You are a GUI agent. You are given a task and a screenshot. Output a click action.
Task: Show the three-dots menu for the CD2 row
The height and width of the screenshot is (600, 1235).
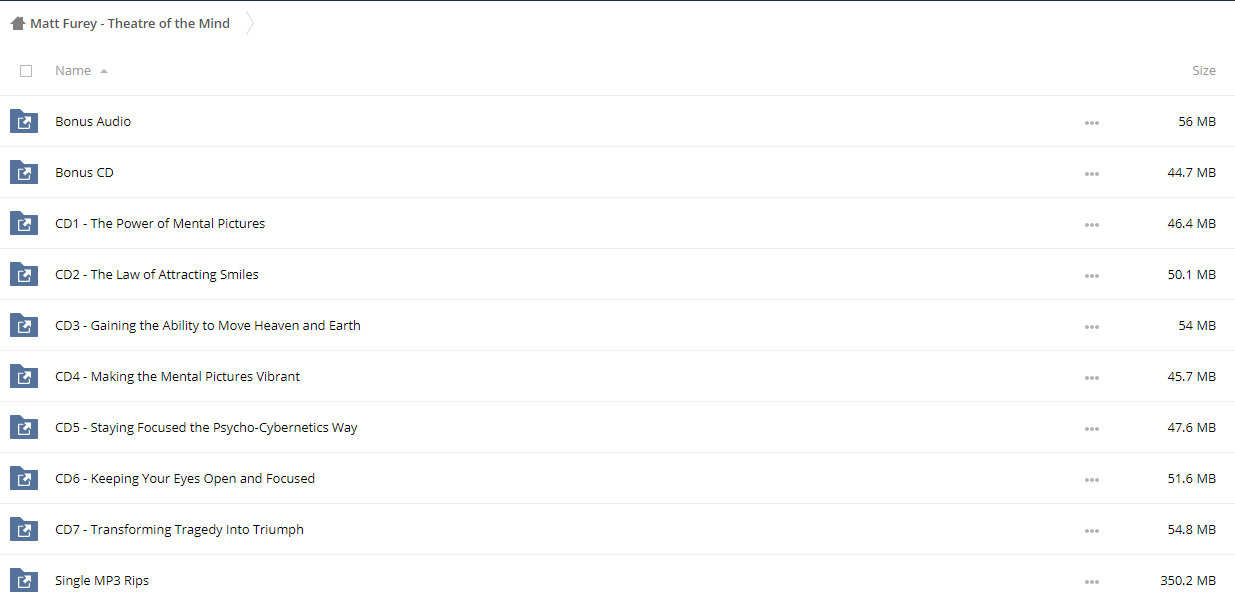pos(1091,276)
